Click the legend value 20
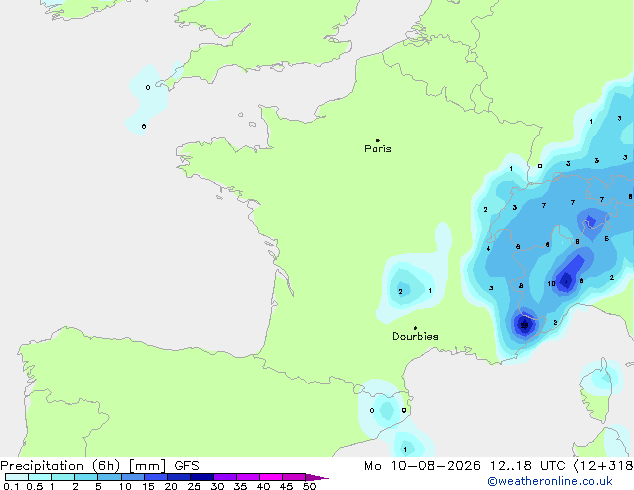 pos(171,486)
